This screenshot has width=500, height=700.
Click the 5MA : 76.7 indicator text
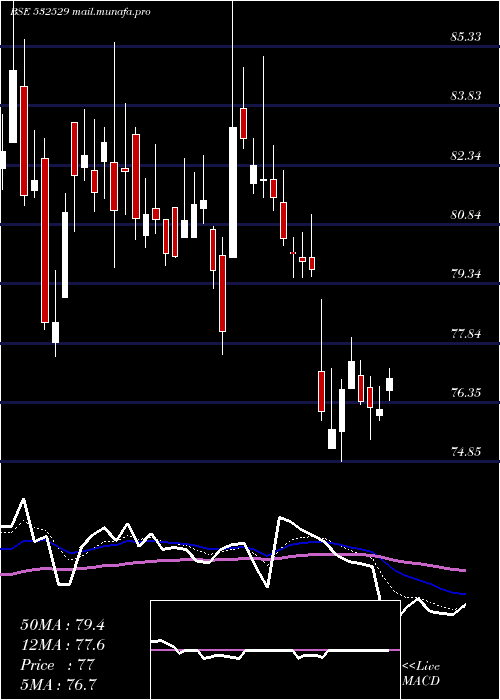click(x=59, y=685)
